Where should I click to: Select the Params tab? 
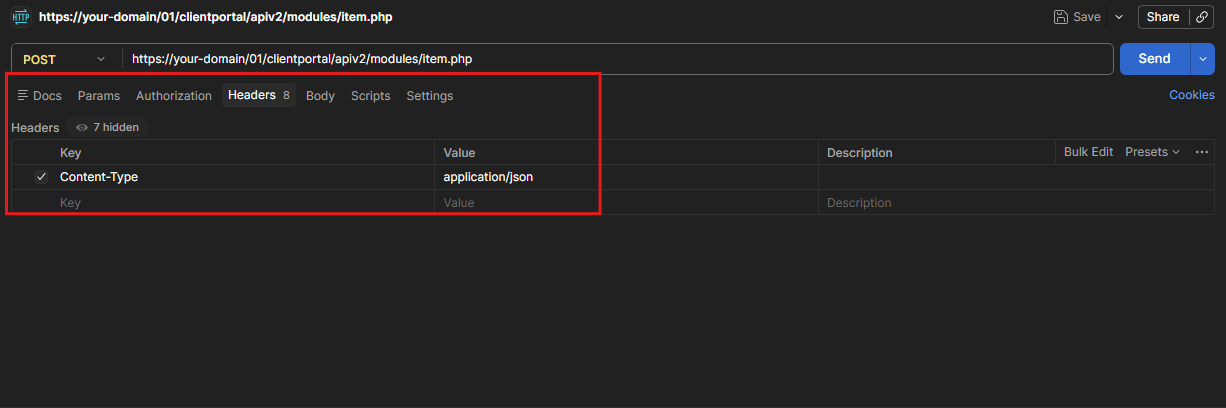pyautogui.click(x=99, y=96)
